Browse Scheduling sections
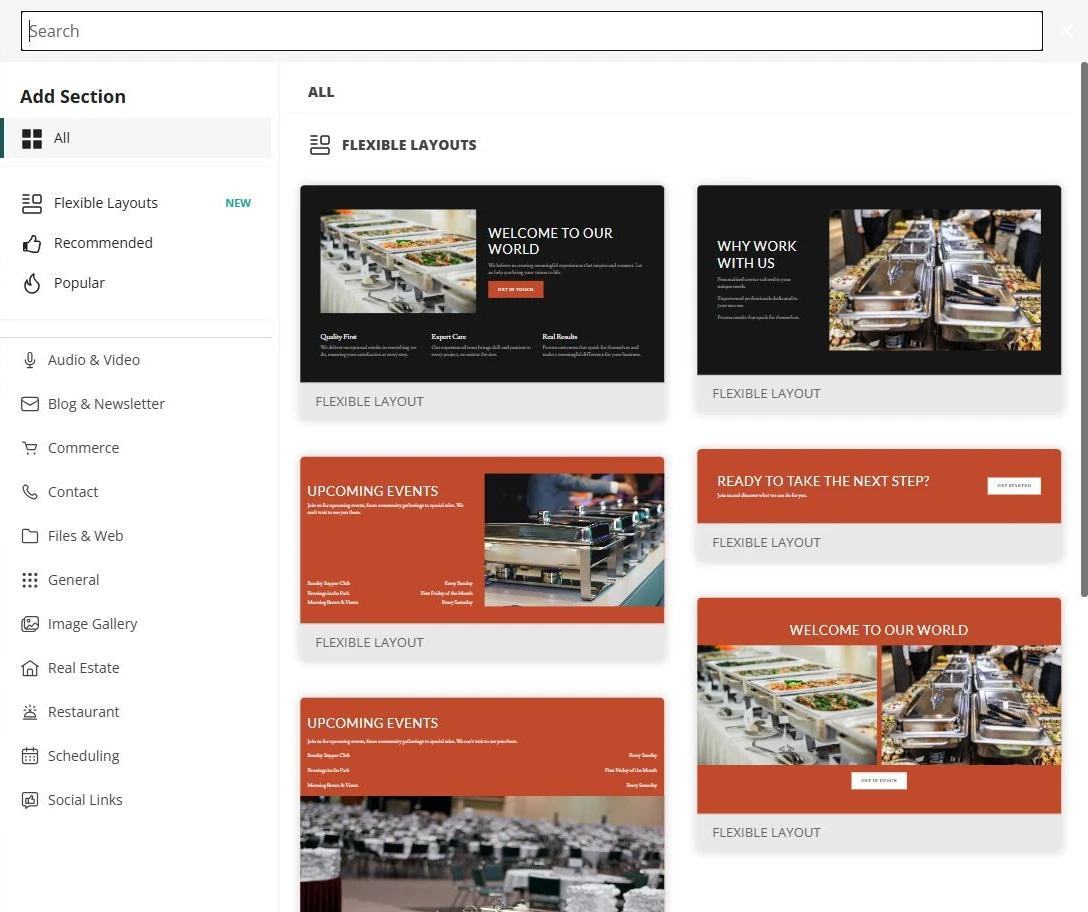This screenshot has height=912, width=1088. pyautogui.click(x=137, y=756)
